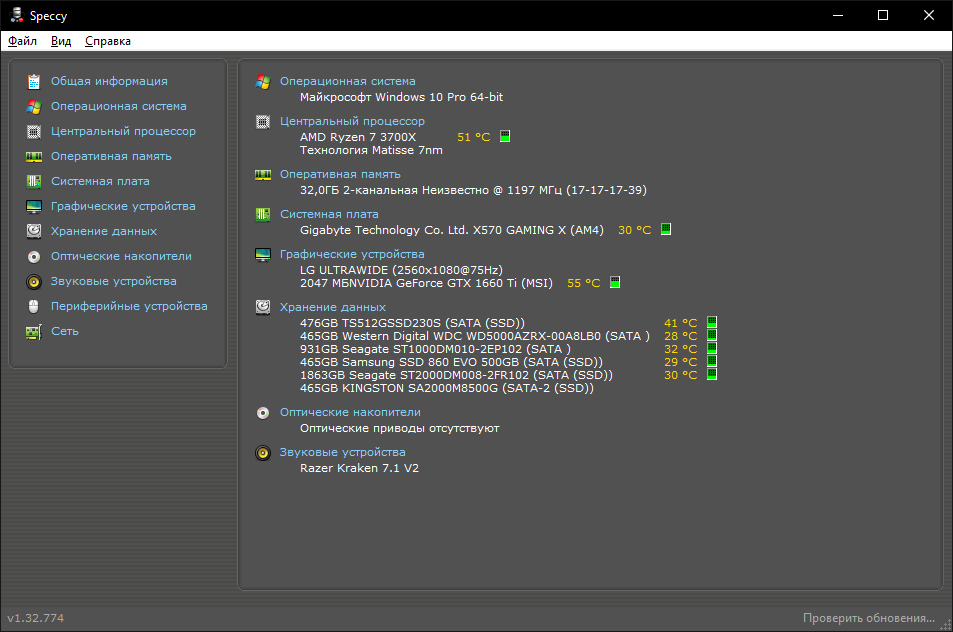Click the green indicator beside GPU 55 °C
This screenshot has width=953, height=632.
click(615, 282)
